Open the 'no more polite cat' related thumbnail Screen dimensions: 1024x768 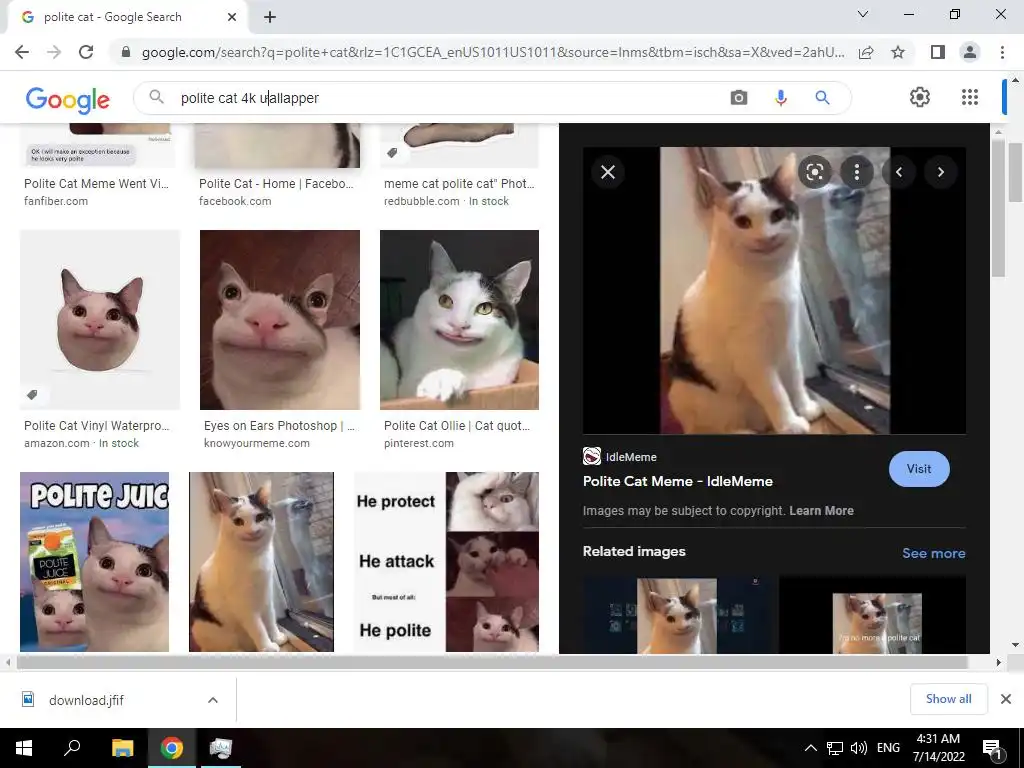[x=872, y=615]
